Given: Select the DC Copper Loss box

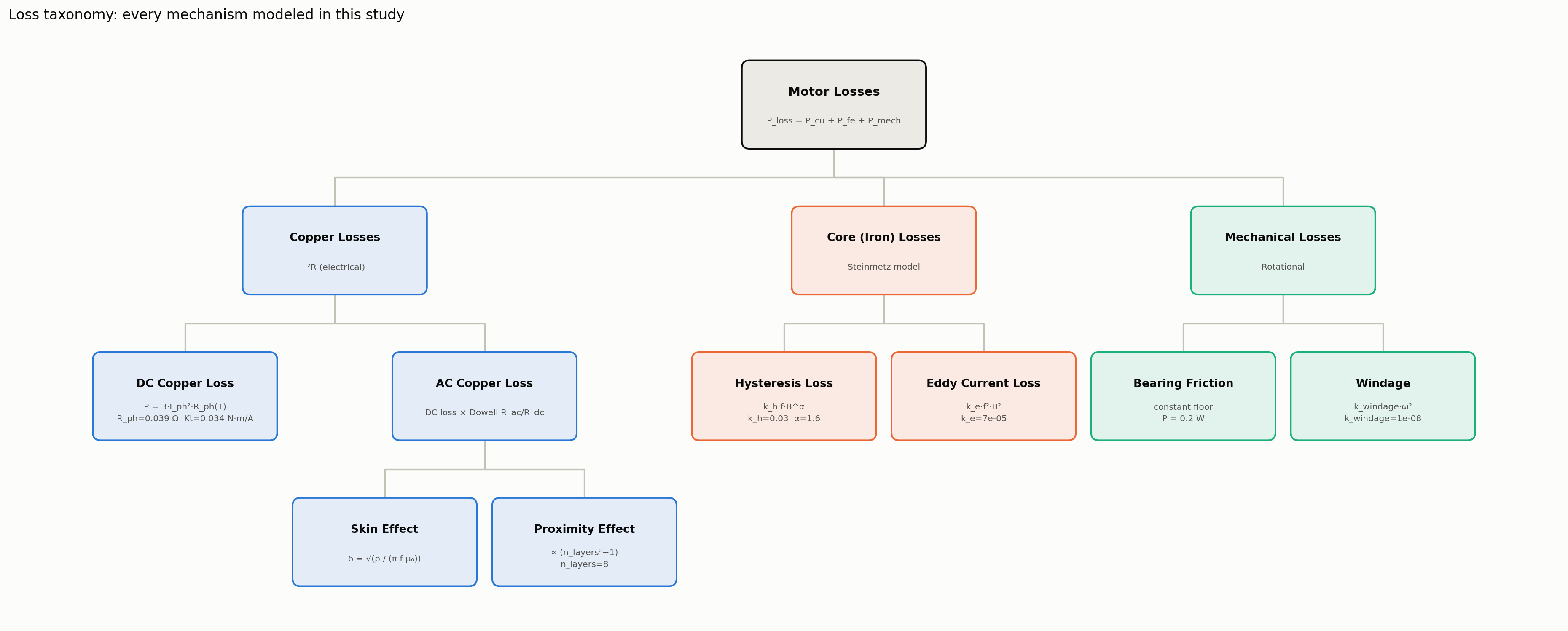Looking at the screenshot, I should pyautogui.click(x=185, y=396).
